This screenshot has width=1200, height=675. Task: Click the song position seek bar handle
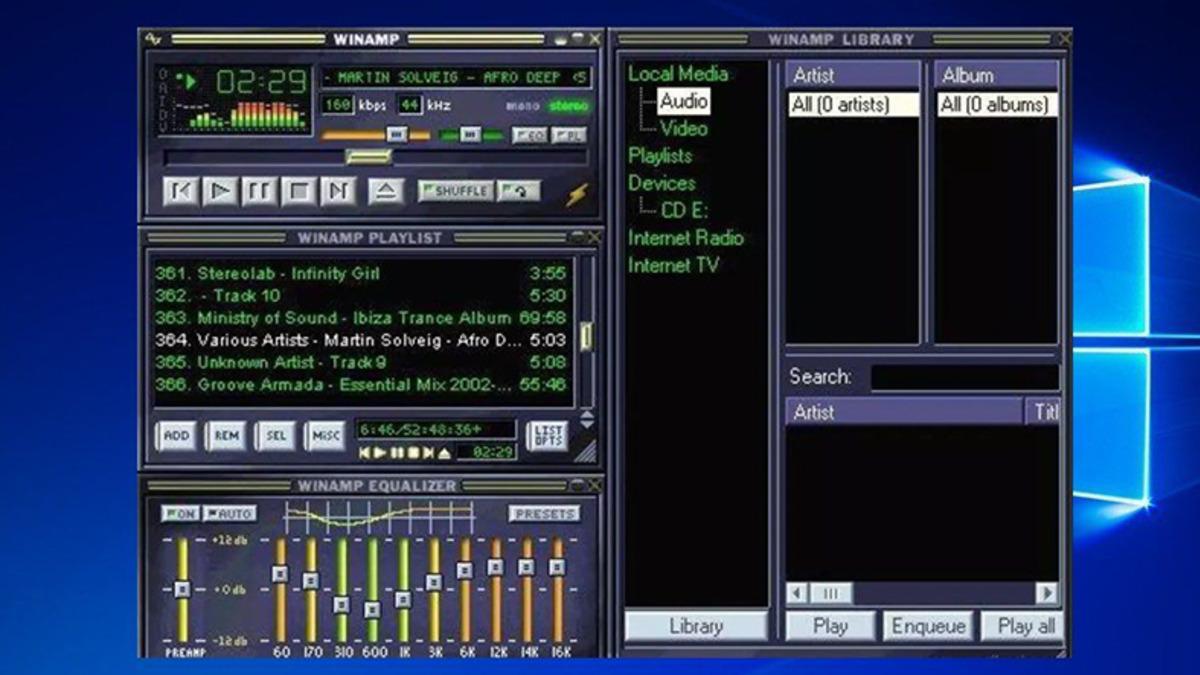pyautogui.click(x=368, y=157)
